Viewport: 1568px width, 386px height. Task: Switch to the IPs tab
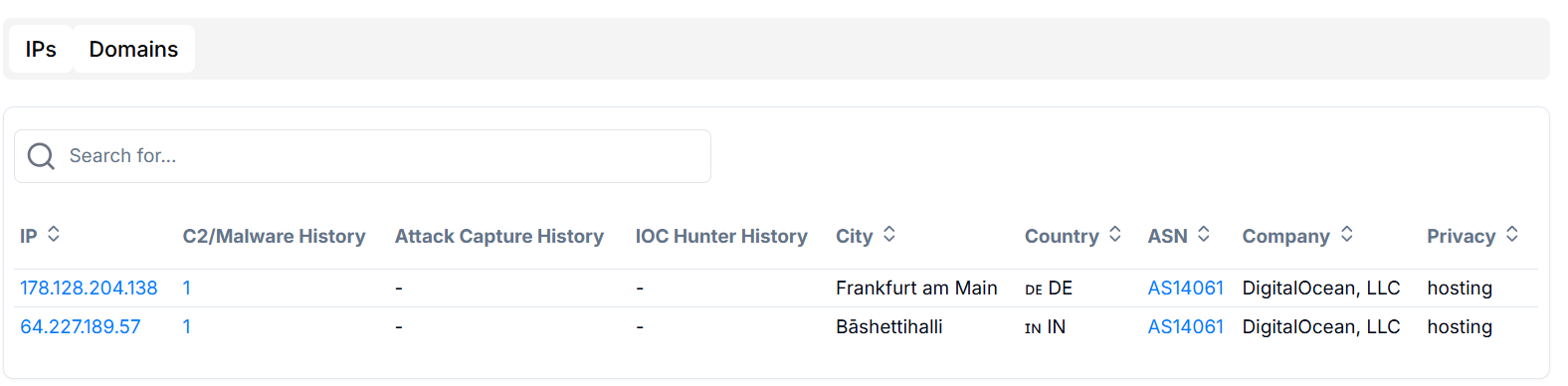[x=41, y=49]
